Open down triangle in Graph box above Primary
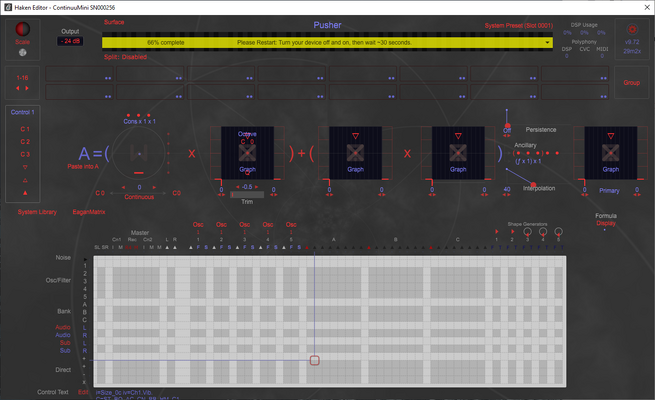 [611, 136]
